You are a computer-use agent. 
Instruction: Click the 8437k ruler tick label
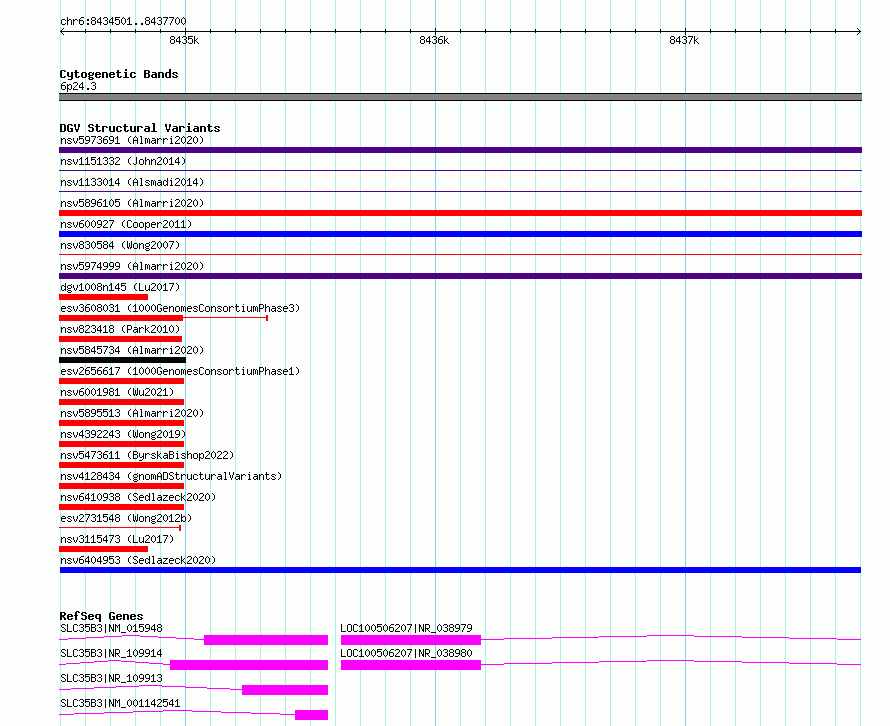tap(684, 40)
